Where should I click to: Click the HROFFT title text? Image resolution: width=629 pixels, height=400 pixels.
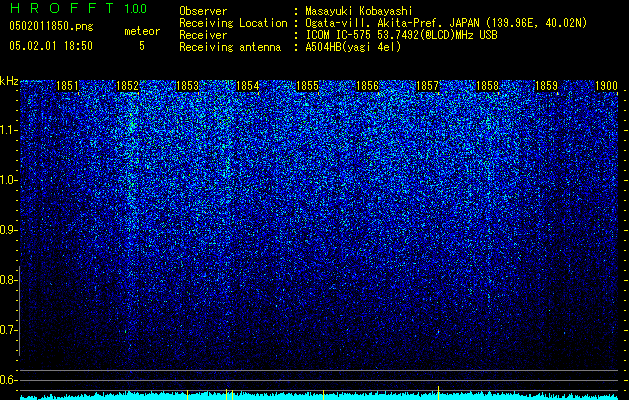pyautogui.click(x=61, y=8)
